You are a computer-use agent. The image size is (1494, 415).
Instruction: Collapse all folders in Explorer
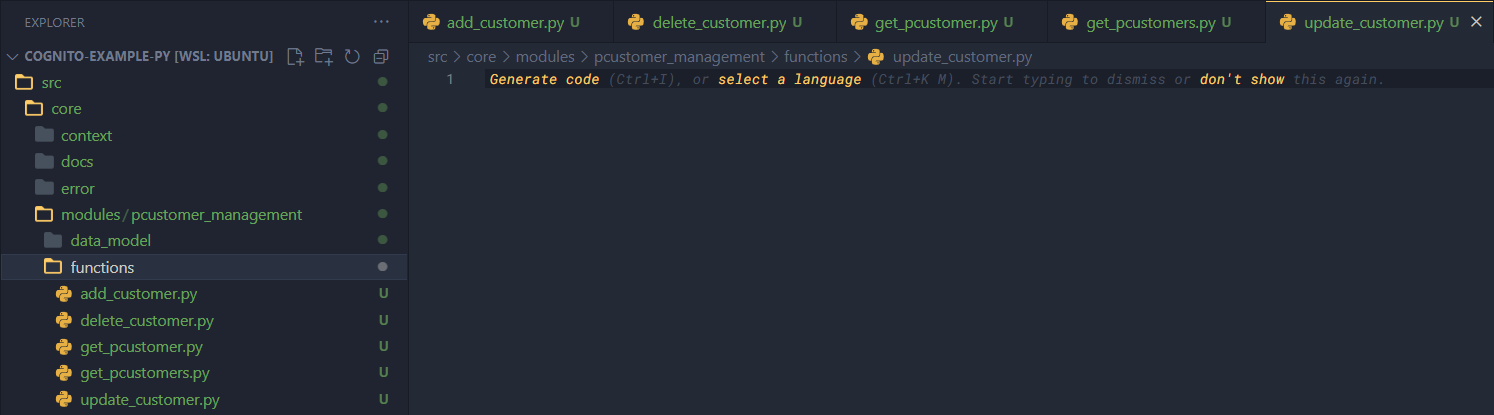[380, 56]
